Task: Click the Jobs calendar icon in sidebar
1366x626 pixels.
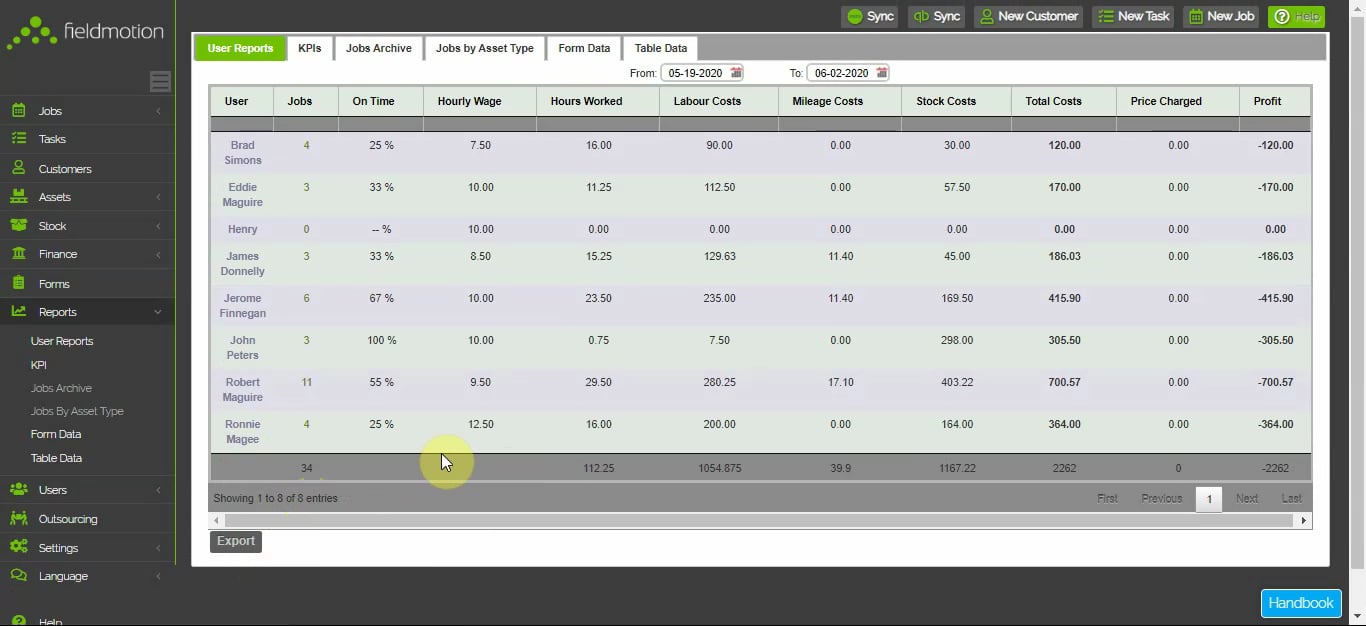Action: click(x=19, y=110)
